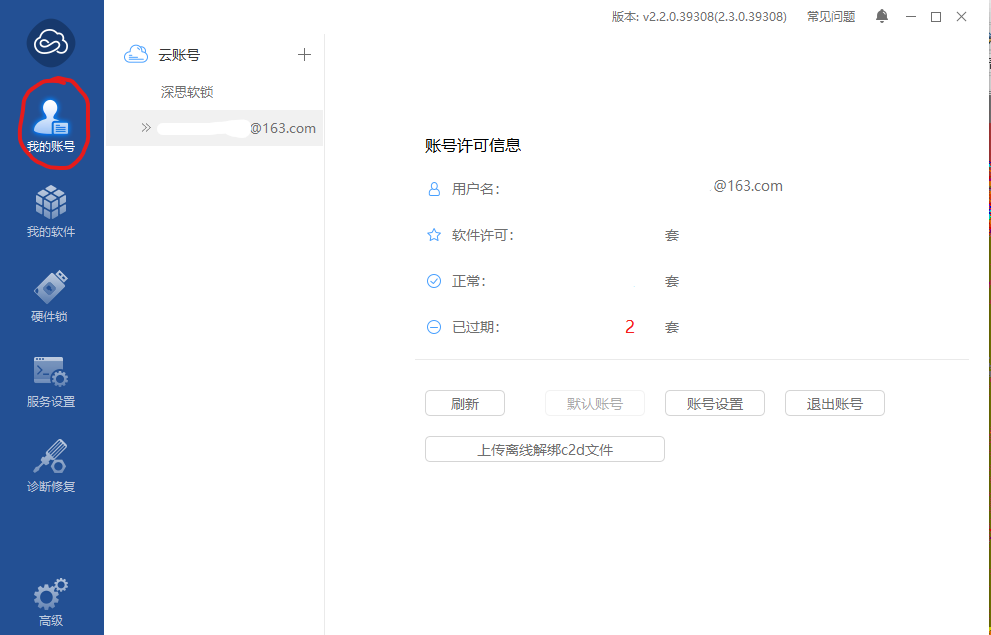Open the 硬件锁 hardware lock section
This screenshot has height=635, width=991.
click(51, 296)
